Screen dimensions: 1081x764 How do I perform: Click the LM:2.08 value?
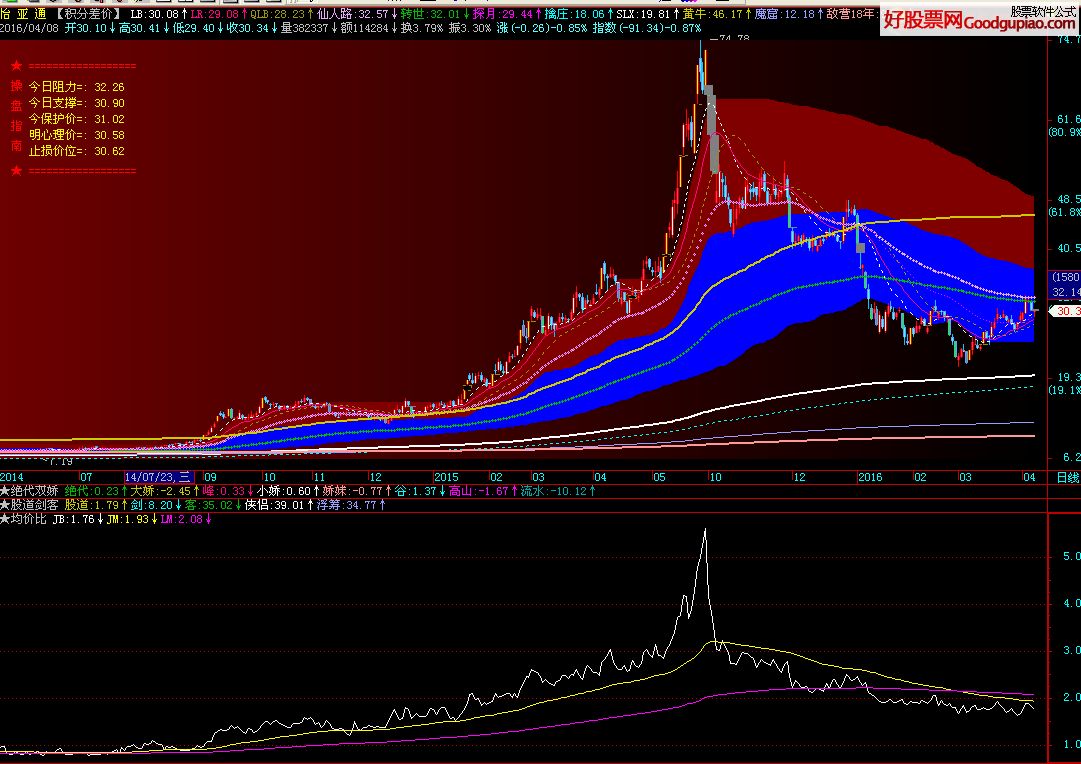point(182,519)
